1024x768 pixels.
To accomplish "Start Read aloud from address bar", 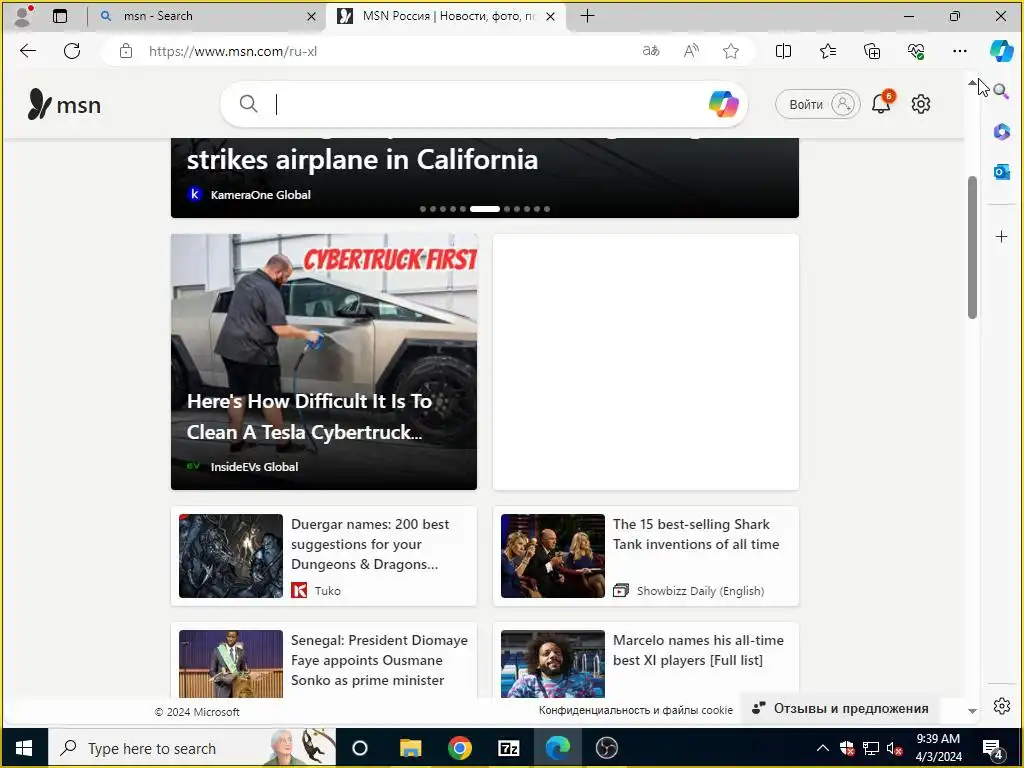I will (x=691, y=51).
